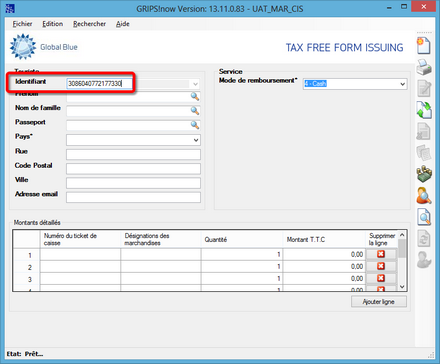Click the greyed document reload icon
Image resolution: width=440 pixels, height=364 pixels.
pos(424,238)
